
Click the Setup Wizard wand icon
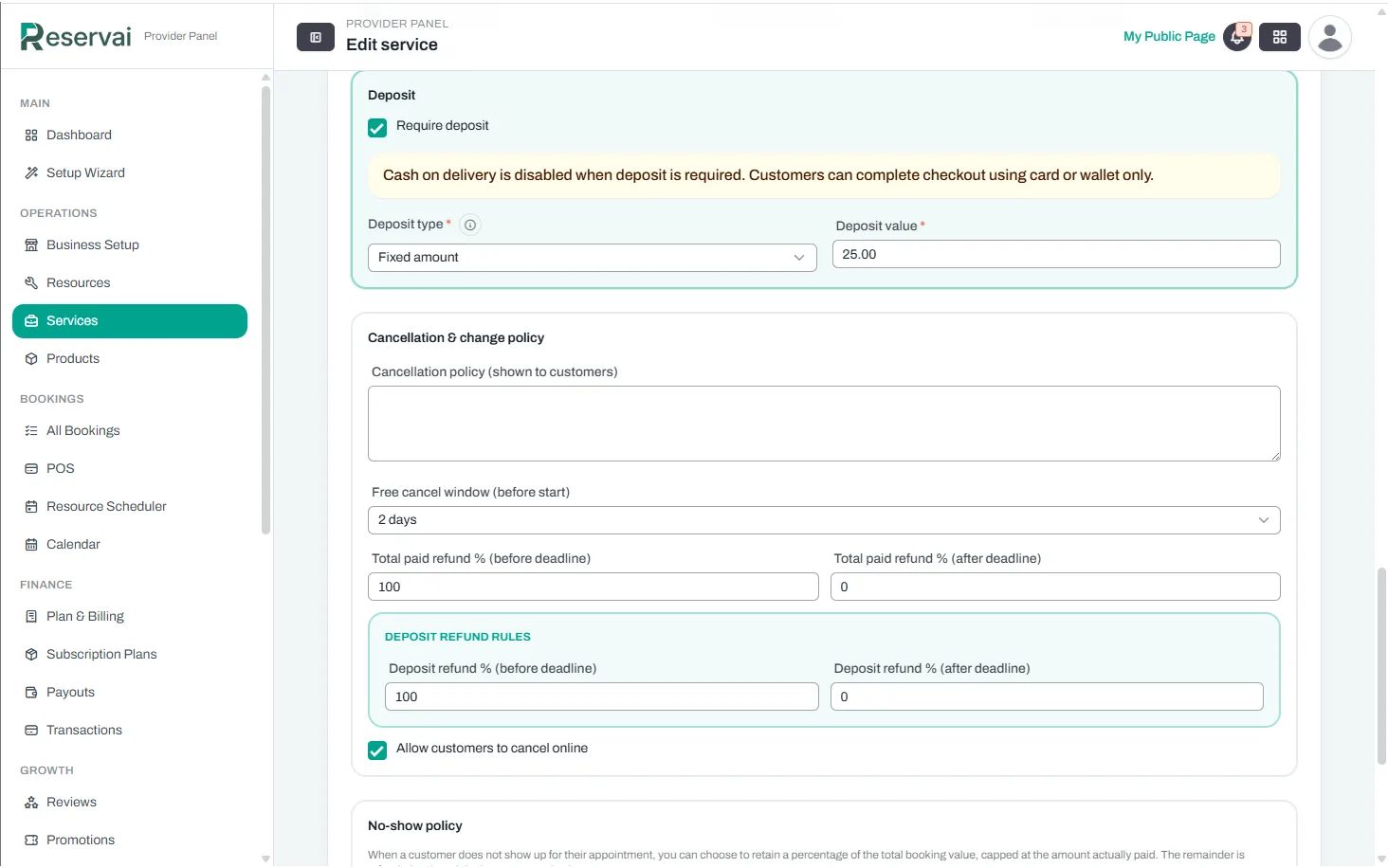coord(31,173)
